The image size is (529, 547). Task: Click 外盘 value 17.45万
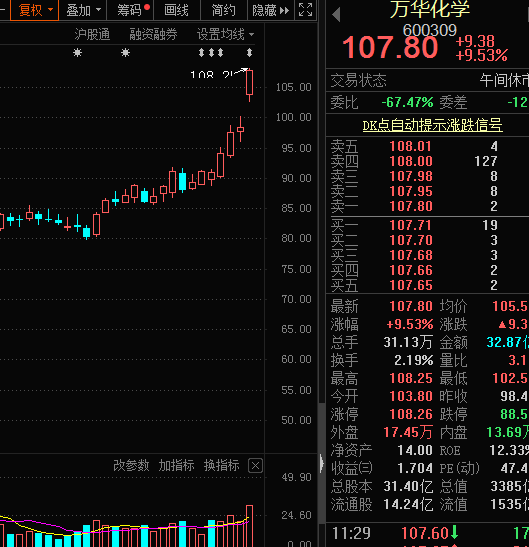(408, 433)
